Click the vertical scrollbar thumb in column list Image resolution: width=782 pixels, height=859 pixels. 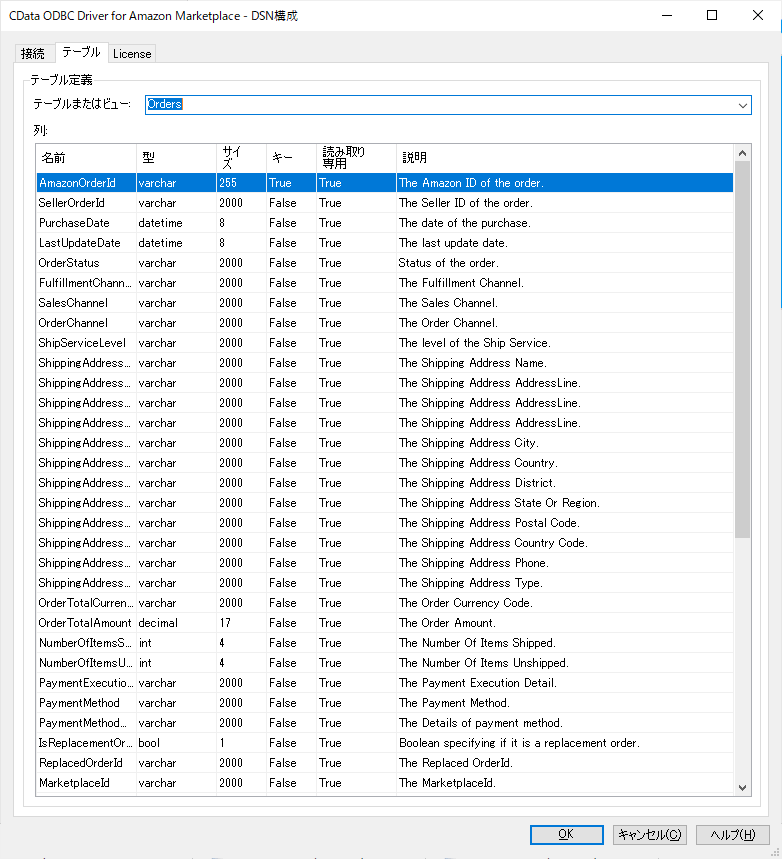tap(743, 350)
